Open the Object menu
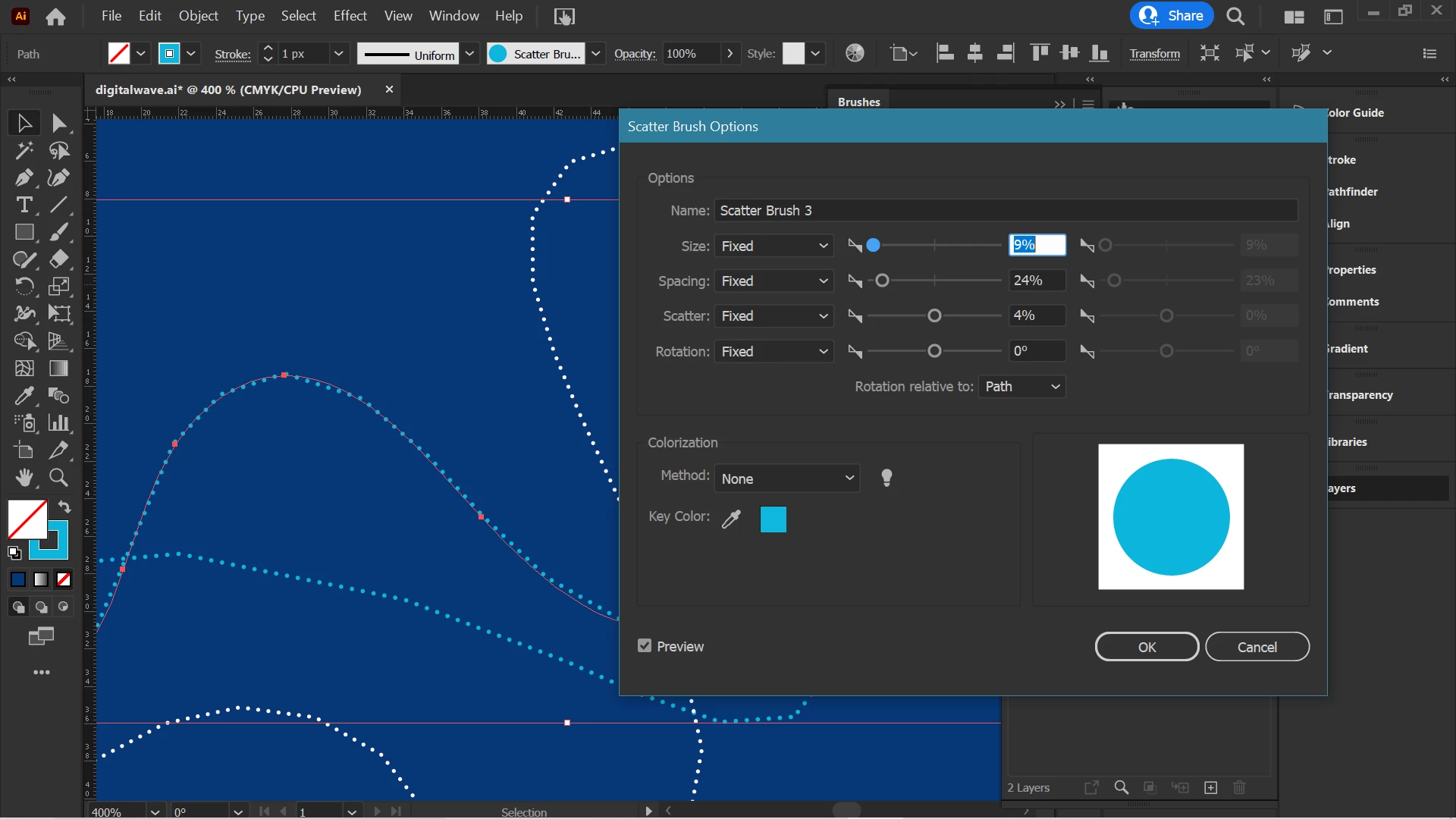This screenshot has width=1456, height=819. [198, 16]
